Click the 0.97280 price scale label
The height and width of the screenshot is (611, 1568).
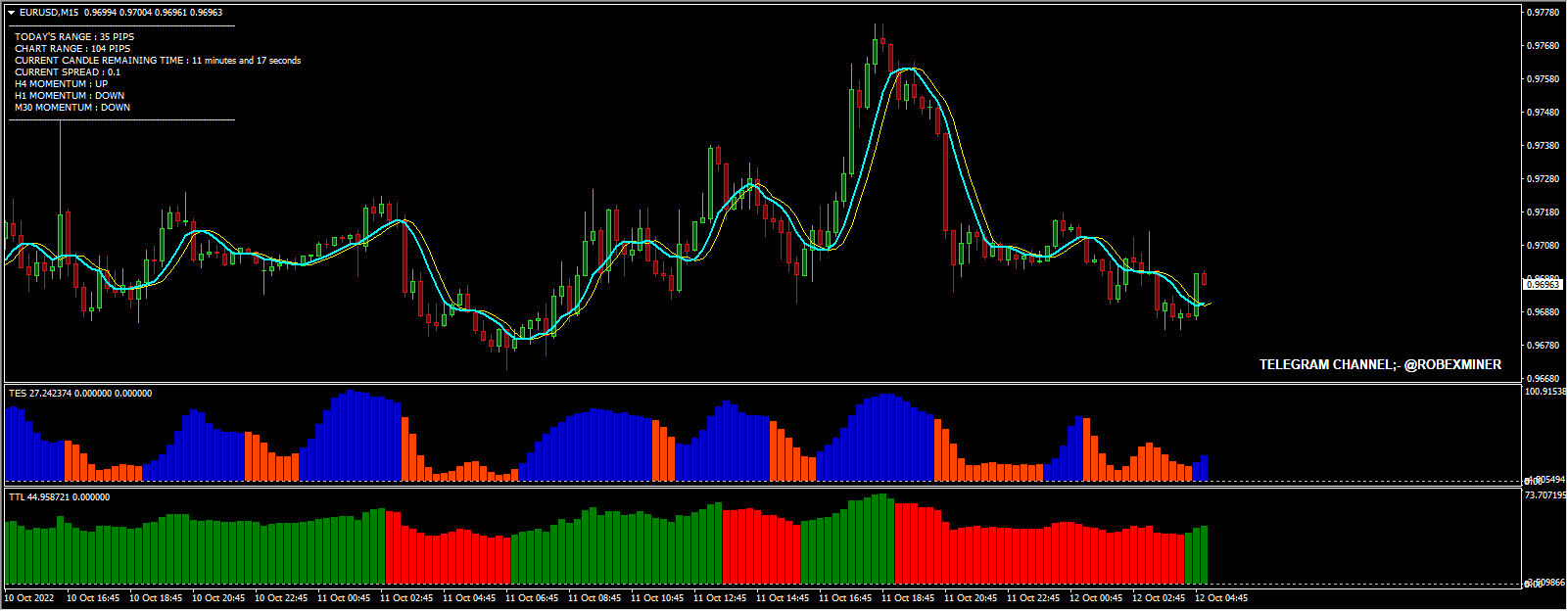click(1544, 179)
